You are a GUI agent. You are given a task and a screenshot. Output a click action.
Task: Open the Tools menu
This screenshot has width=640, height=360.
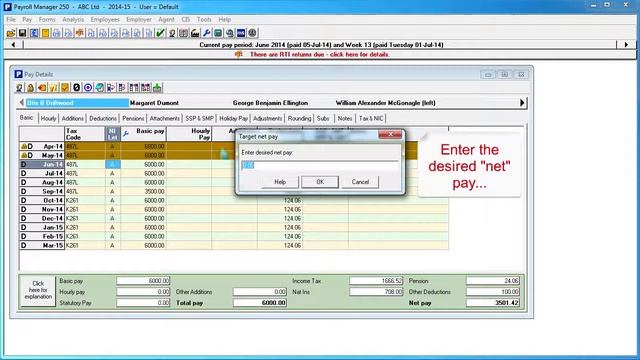204,19
